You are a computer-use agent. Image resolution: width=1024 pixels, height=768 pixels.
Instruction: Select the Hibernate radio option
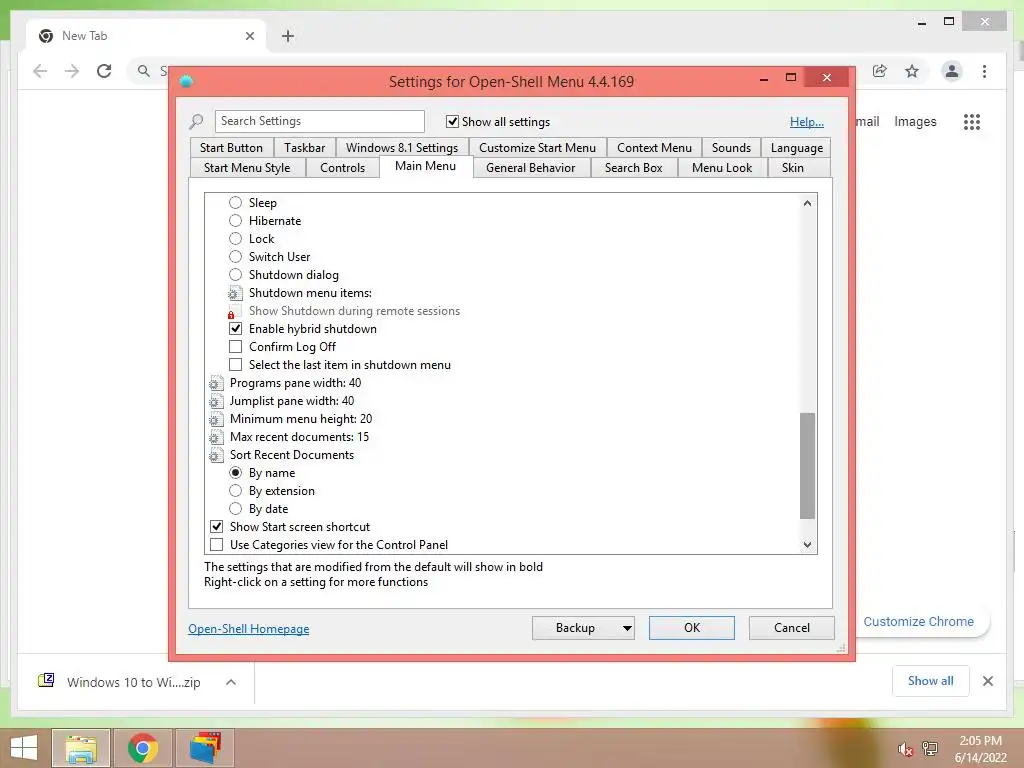[235, 221]
